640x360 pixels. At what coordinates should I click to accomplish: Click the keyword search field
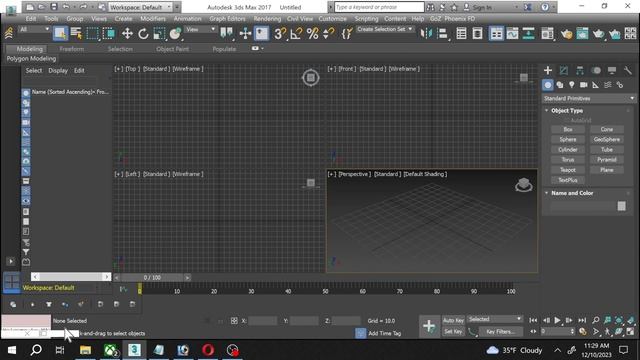click(379, 7)
